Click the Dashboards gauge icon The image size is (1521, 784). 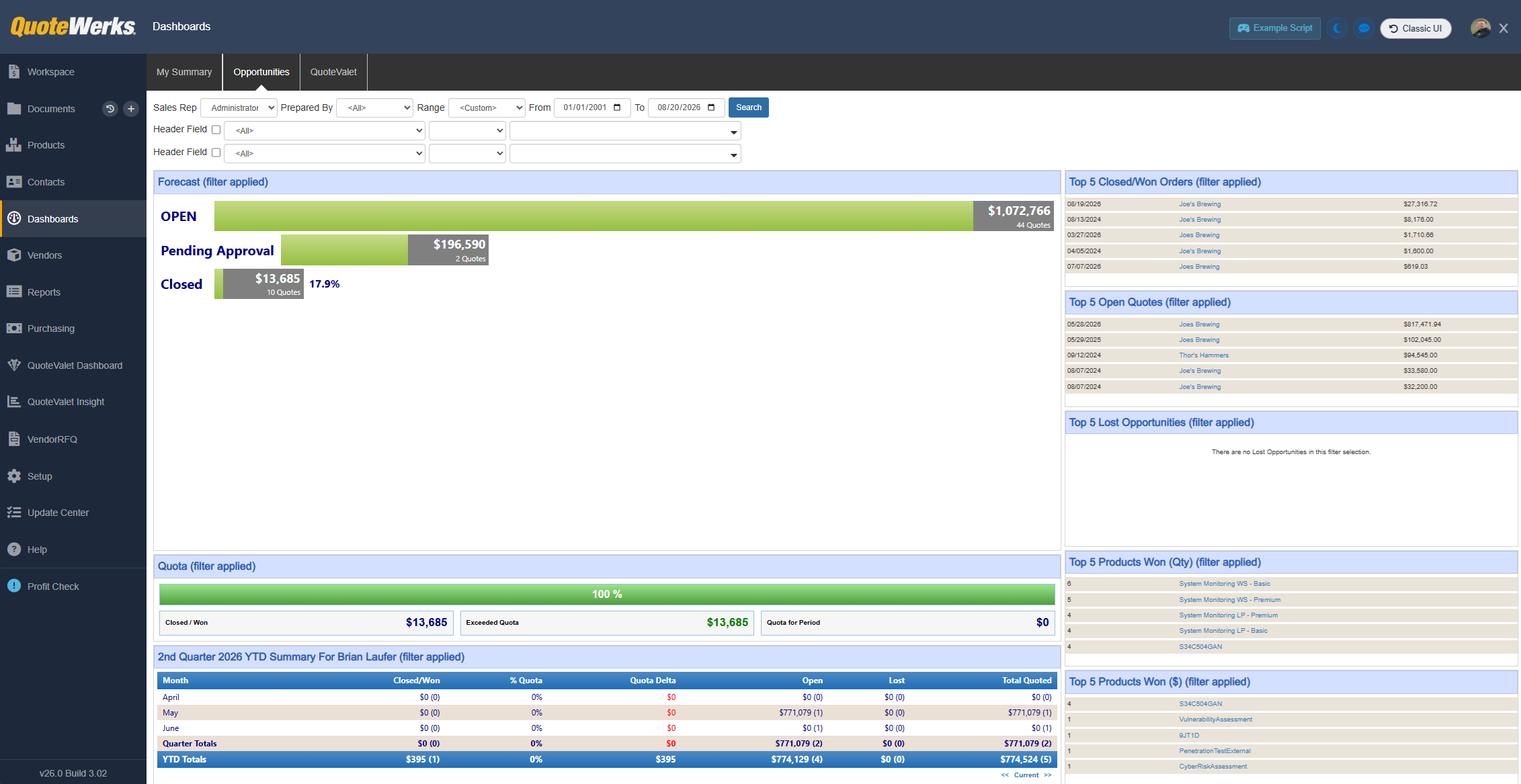[x=14, y=218]
